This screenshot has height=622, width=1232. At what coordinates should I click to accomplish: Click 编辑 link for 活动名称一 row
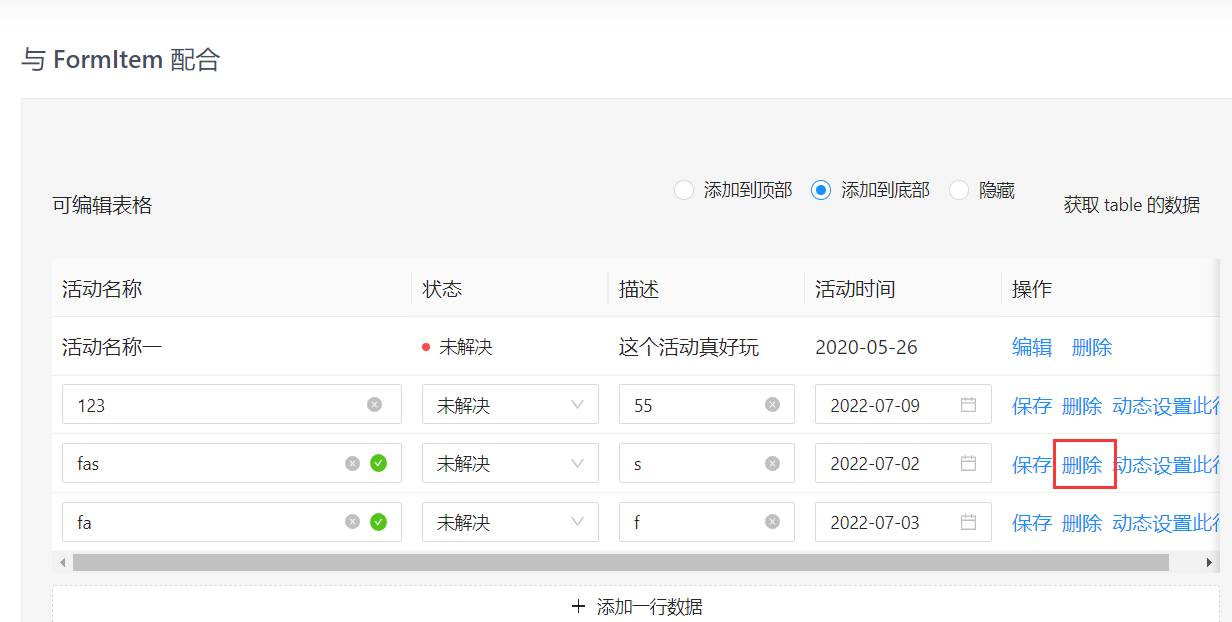tap(1032, 347)
